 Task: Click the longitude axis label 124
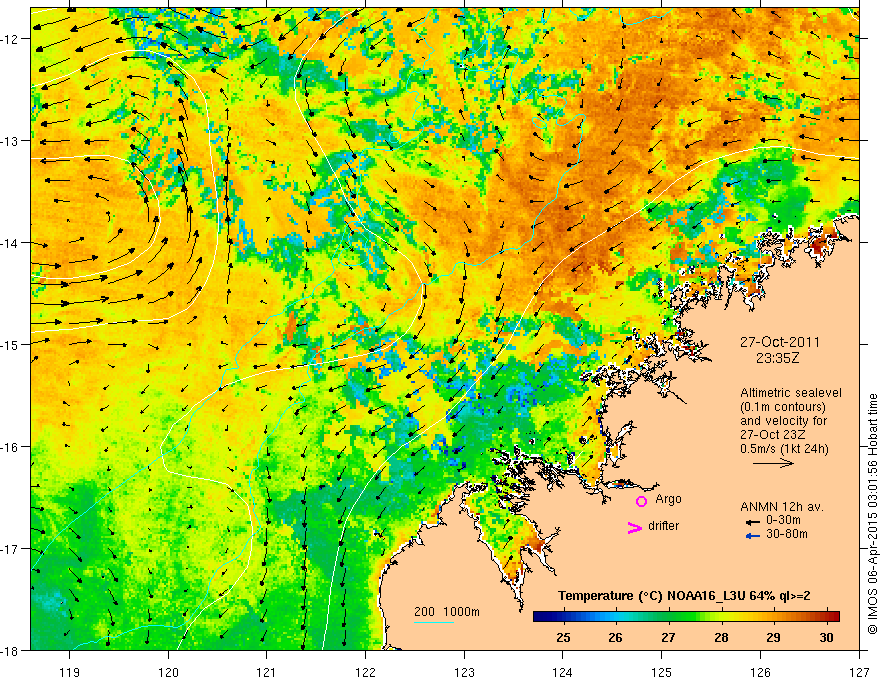tap(563, 672)
